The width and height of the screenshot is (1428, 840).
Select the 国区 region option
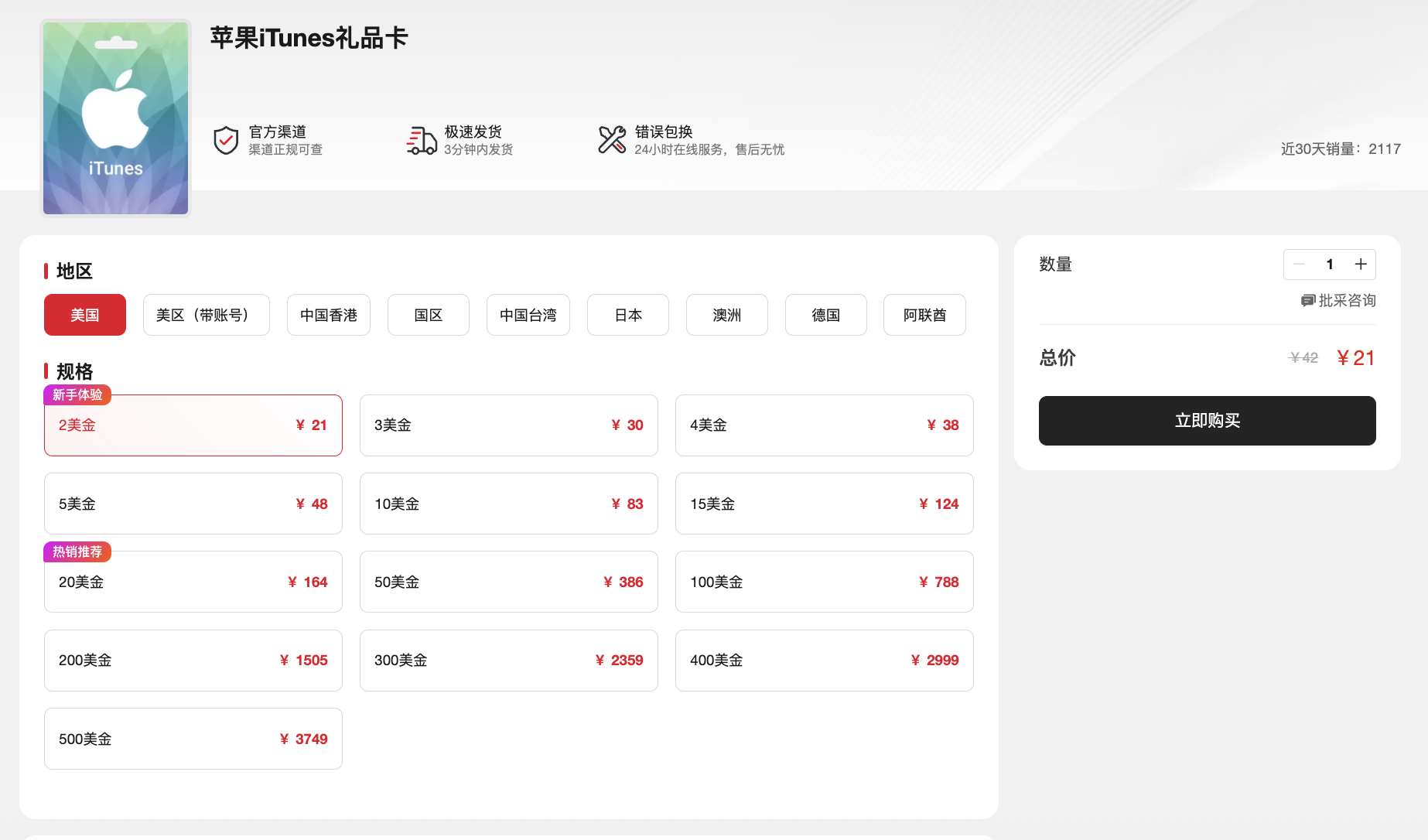[428, 315]
